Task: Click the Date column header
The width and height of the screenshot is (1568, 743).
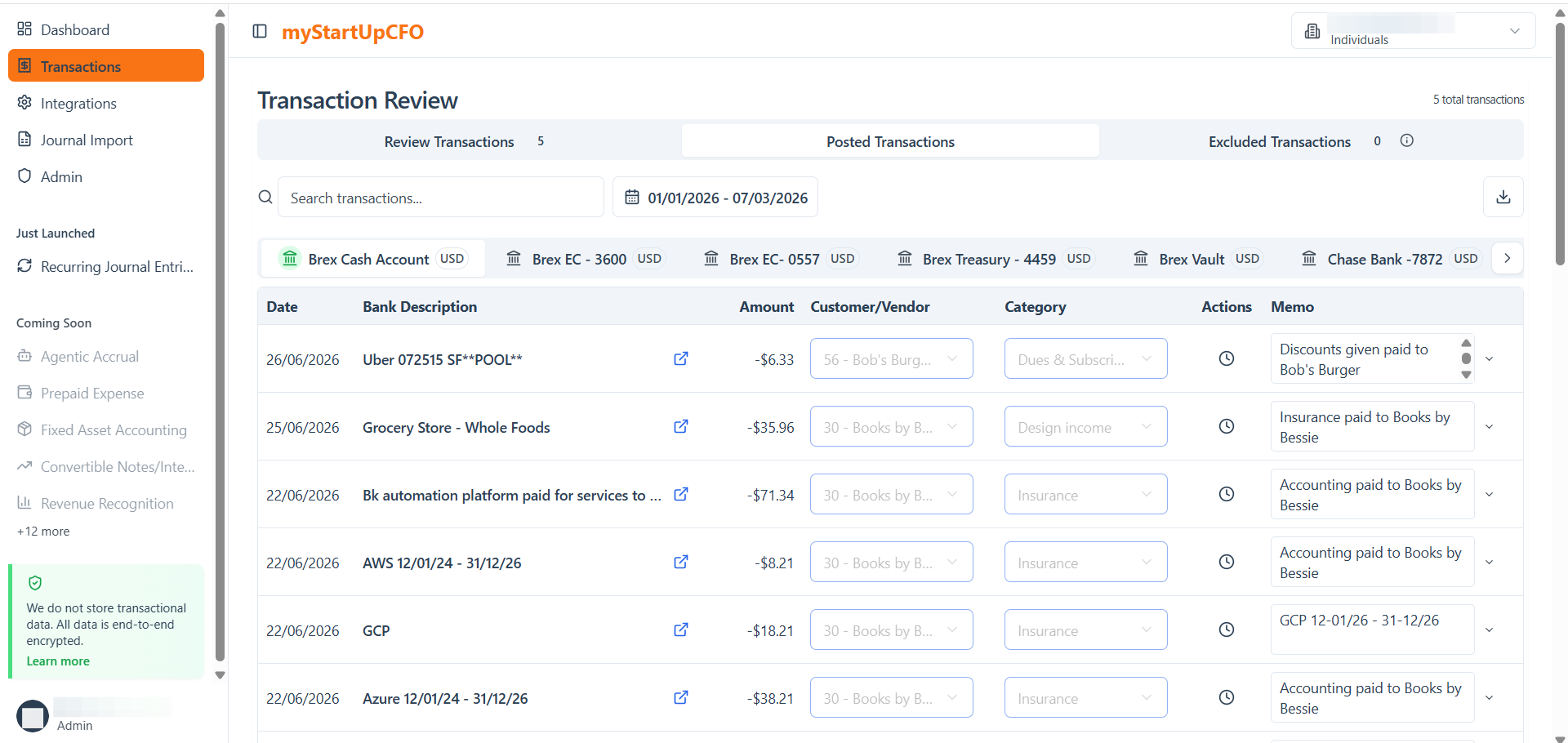Action: [282, 306]
